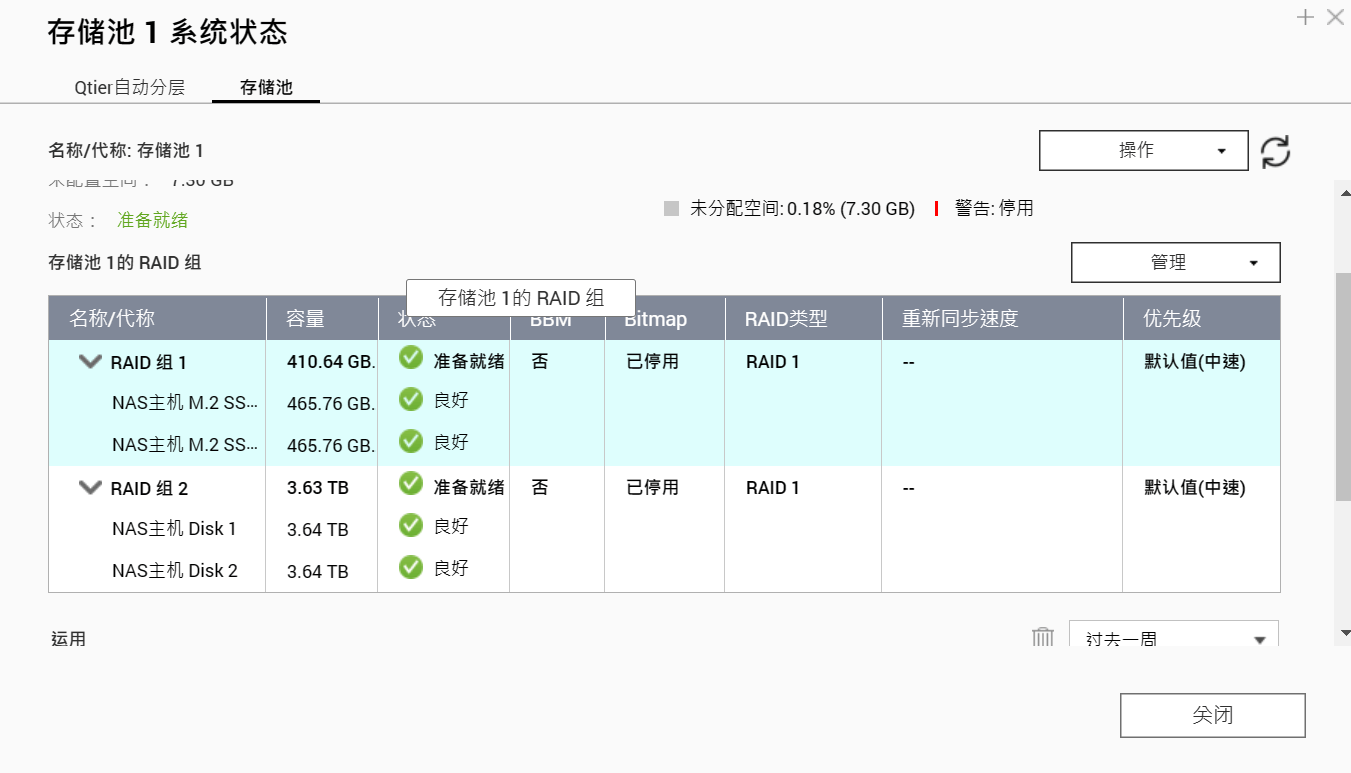
Task: Click the trash can icon beside 过去一周
Action: pos(1043,638)
